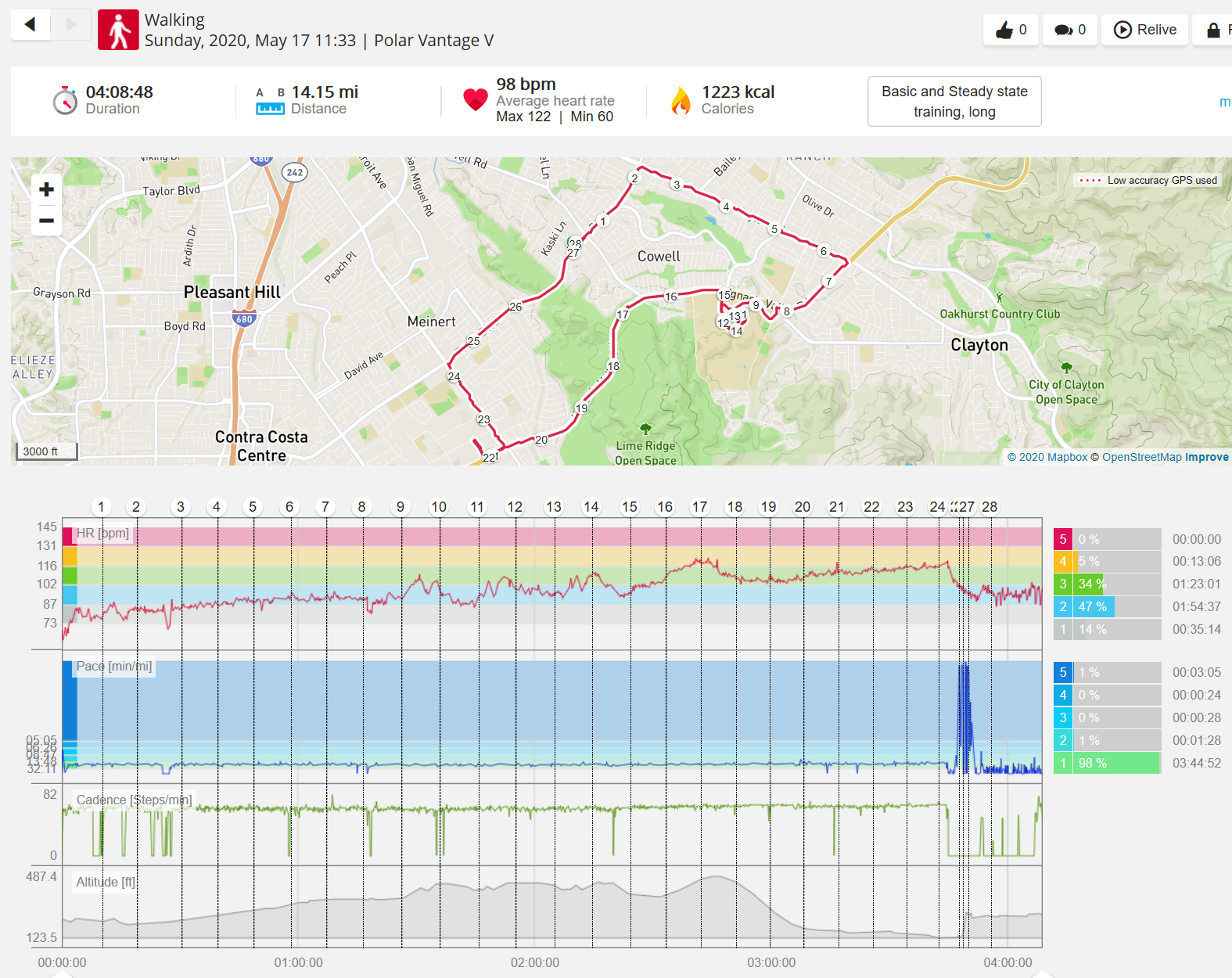This screenshot has width=1232, height=978.
Task: Go back with the left arrow button
Action: coord(31,25)
